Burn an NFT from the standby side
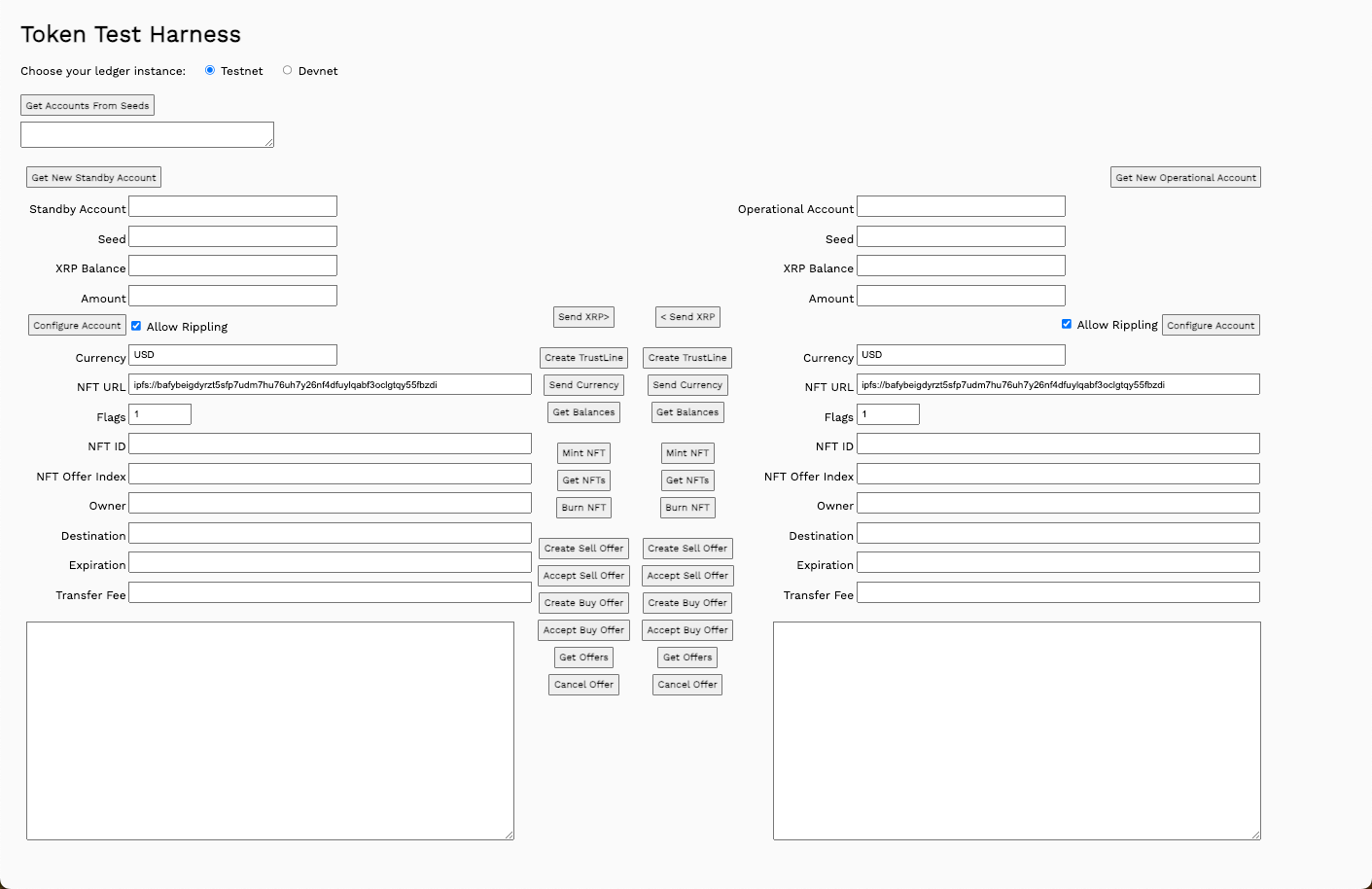1372x889 pixels. tap(583, 507)
